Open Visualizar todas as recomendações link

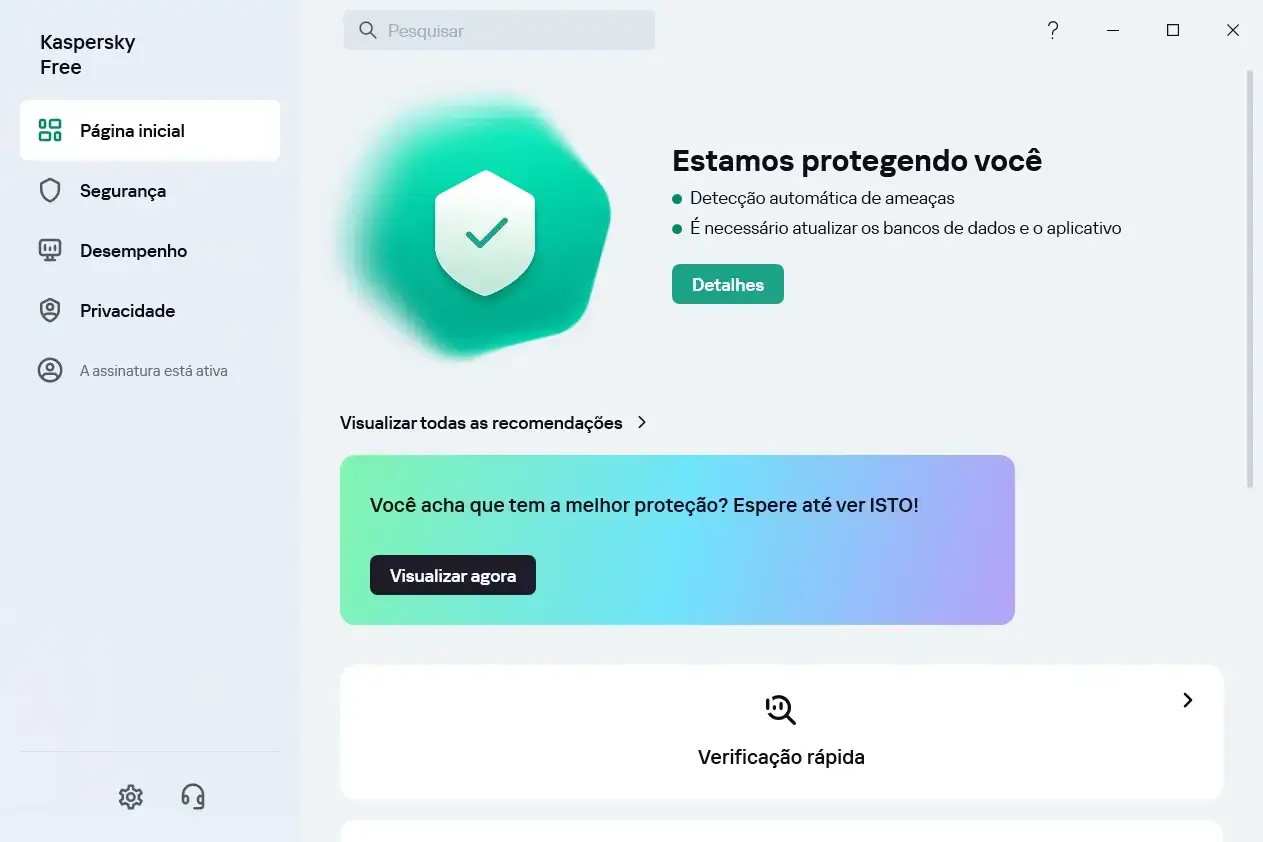click(x=481, y=422)
